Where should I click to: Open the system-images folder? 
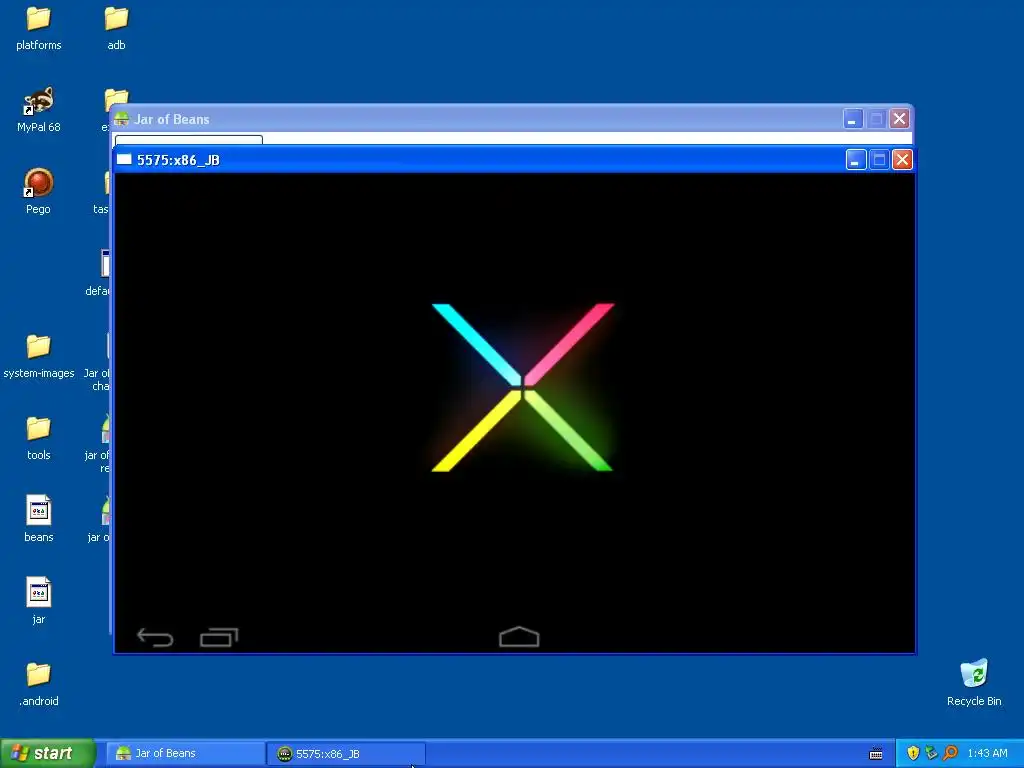pyautogui.click(x=39, y=356)
